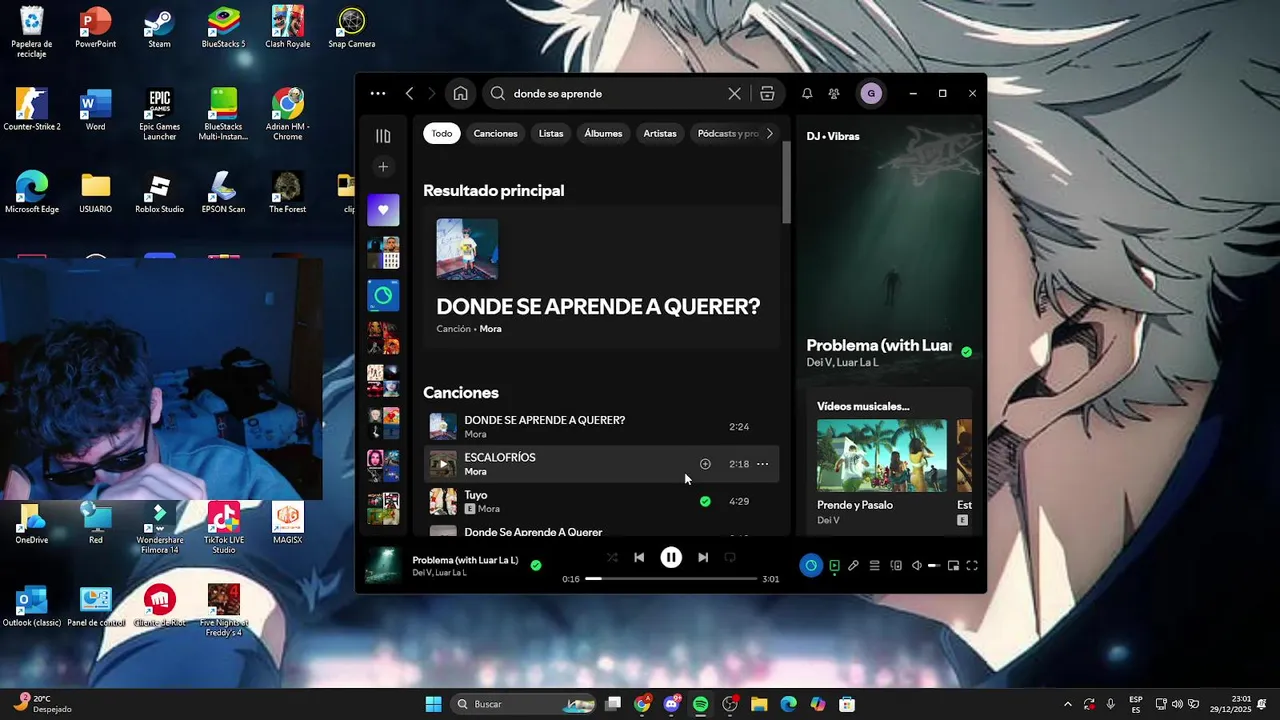Open BlueStacks 5 desktop shortcut
Image resolution: width=1280 pixels, height=720 pixels.
[223, 28]
